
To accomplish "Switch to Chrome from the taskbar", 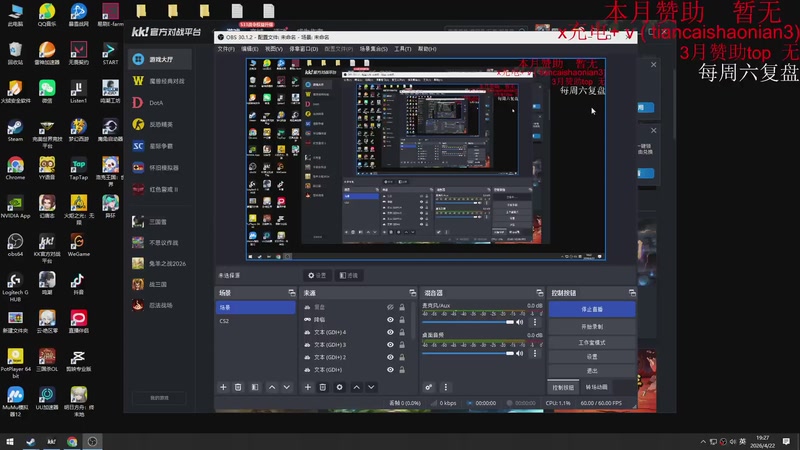I will pyautogui.click(x=72, y=441).
